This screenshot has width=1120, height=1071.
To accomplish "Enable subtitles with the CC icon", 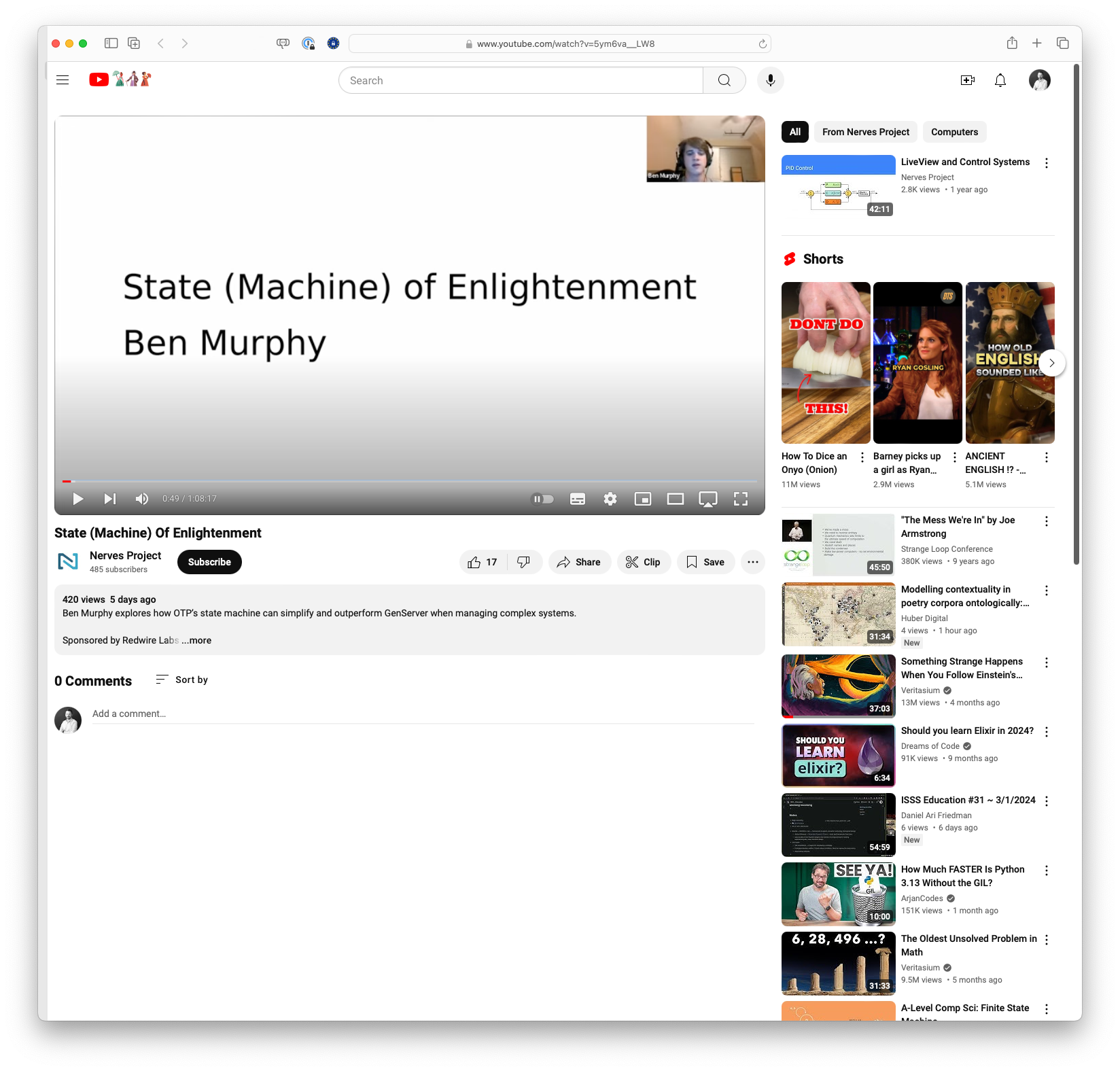I will 577,498.
